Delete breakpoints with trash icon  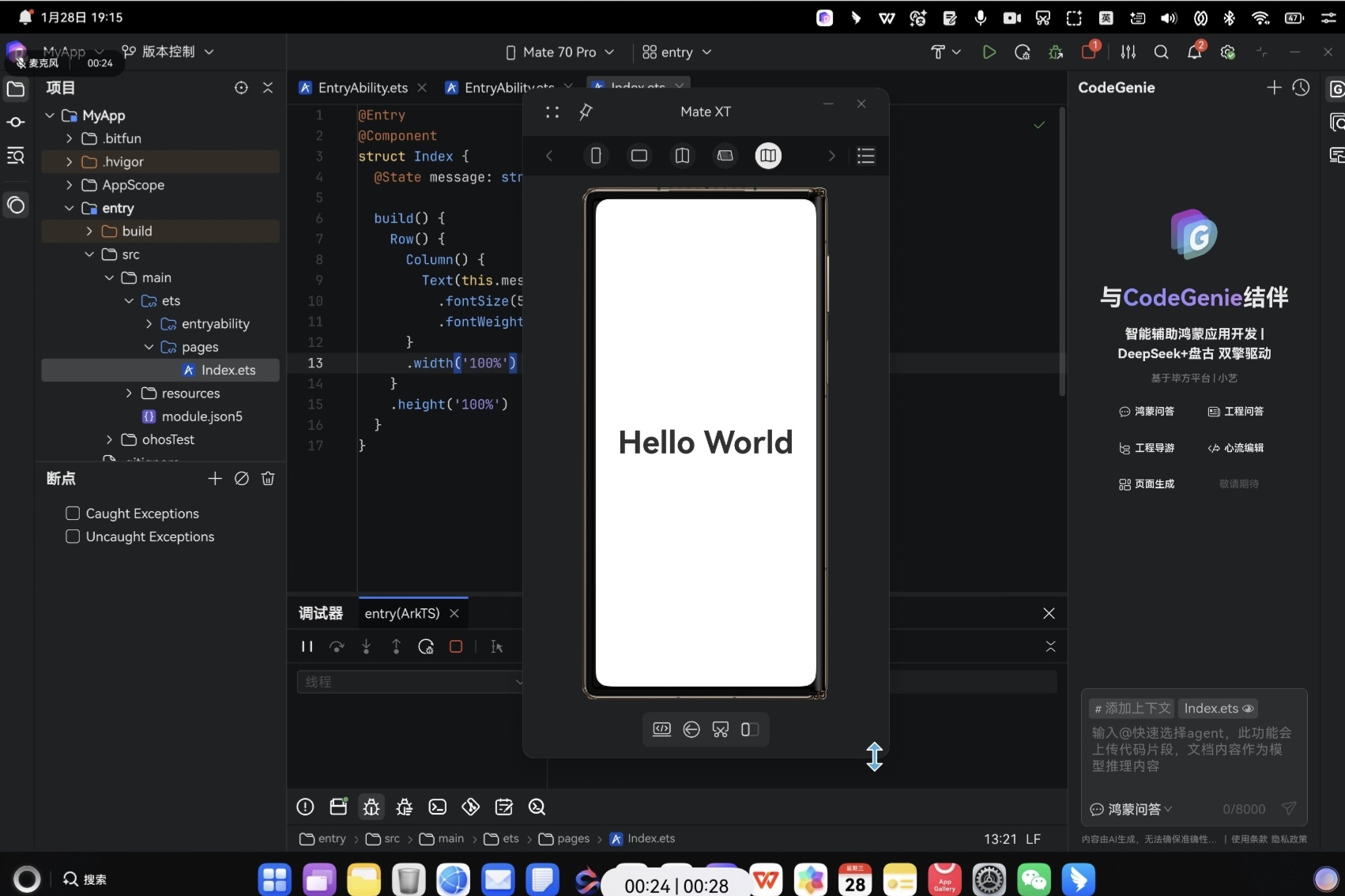[268, 479]
